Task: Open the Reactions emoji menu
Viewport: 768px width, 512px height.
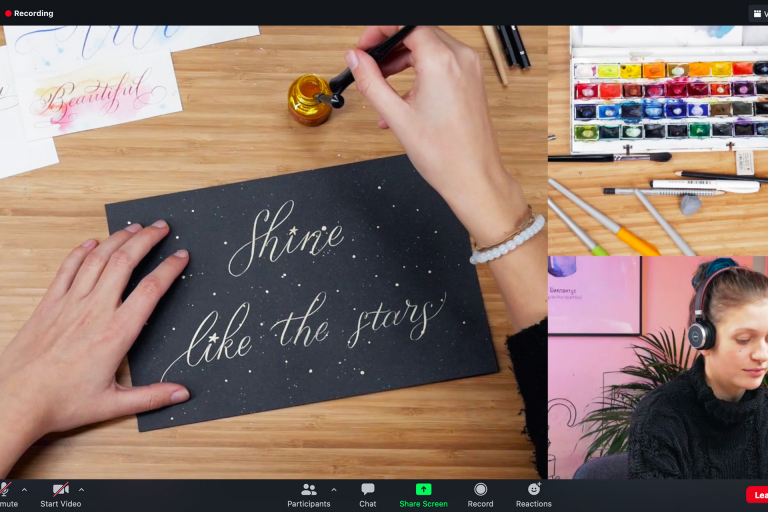Action: [533, 494]
